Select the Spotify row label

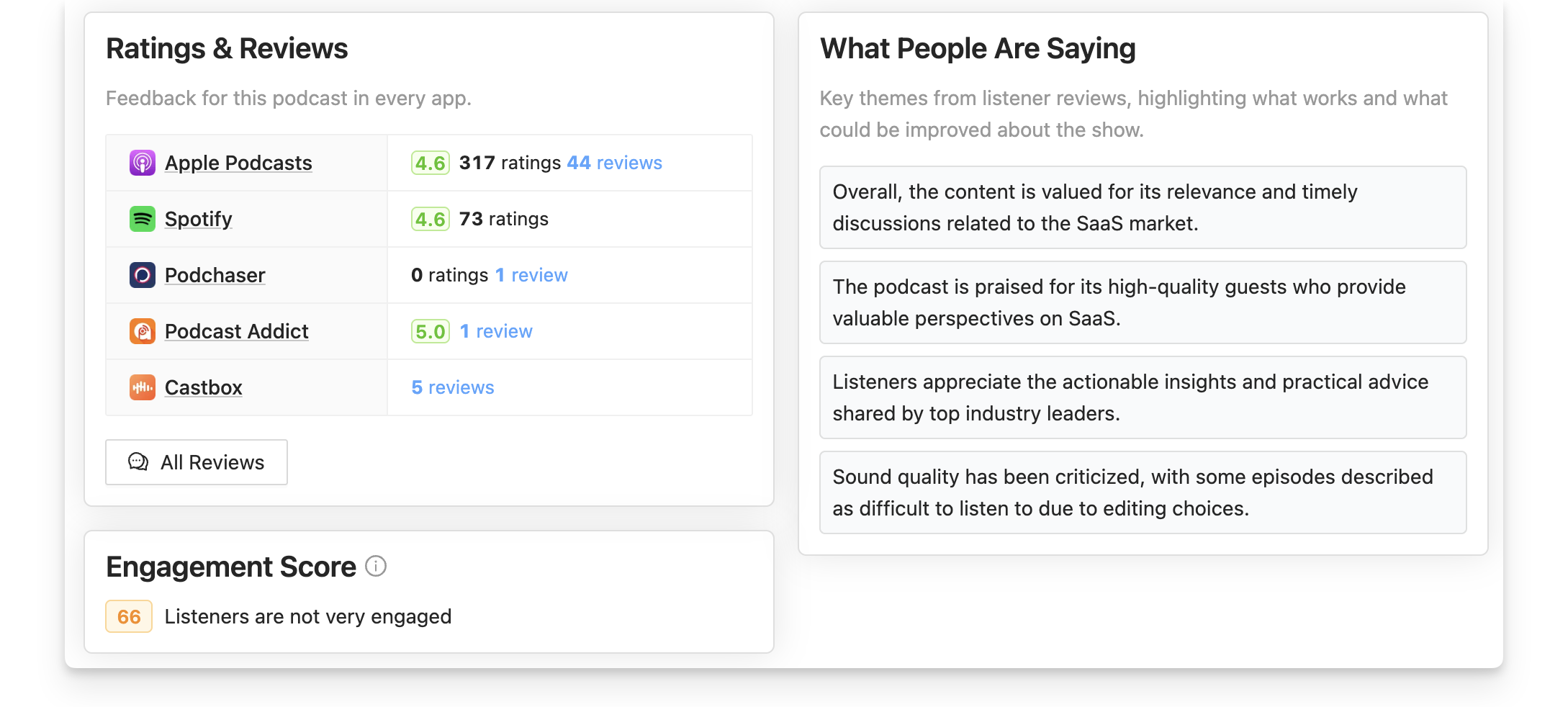point(198,219)
